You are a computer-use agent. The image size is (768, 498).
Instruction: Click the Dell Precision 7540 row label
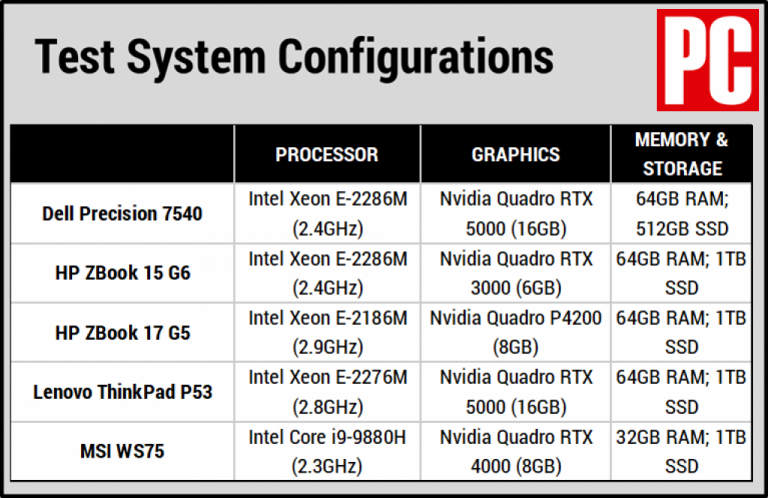coord(122,213)
